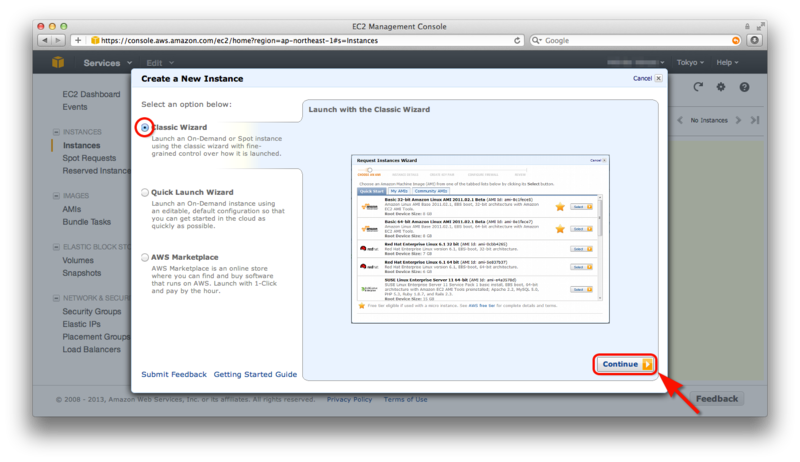The width and height of the screenshot is (800, 462).
Task: Open Snapshots in the sidebar
Action: tap(82, 273)
